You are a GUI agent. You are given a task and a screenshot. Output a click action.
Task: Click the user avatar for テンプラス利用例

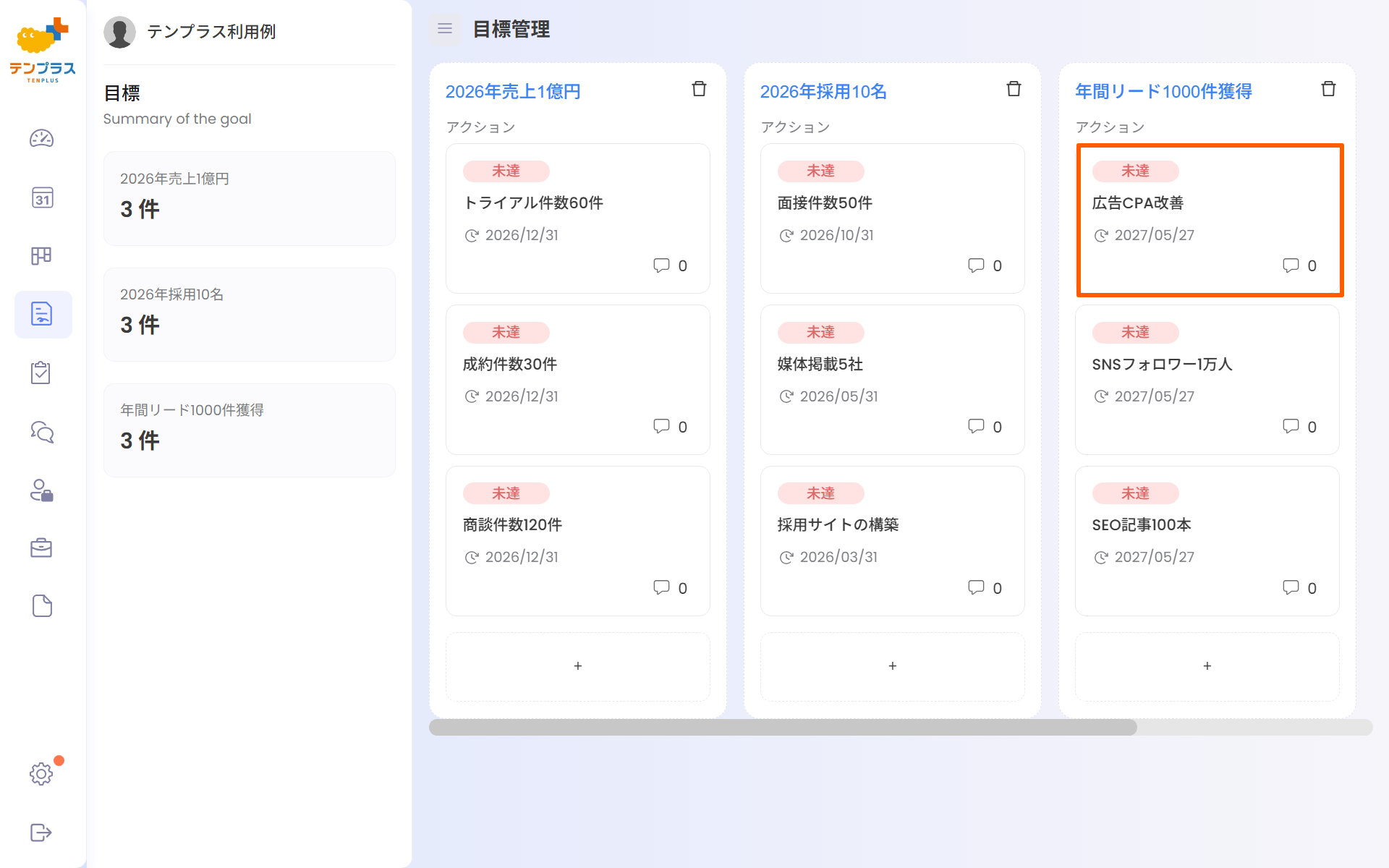119,32
